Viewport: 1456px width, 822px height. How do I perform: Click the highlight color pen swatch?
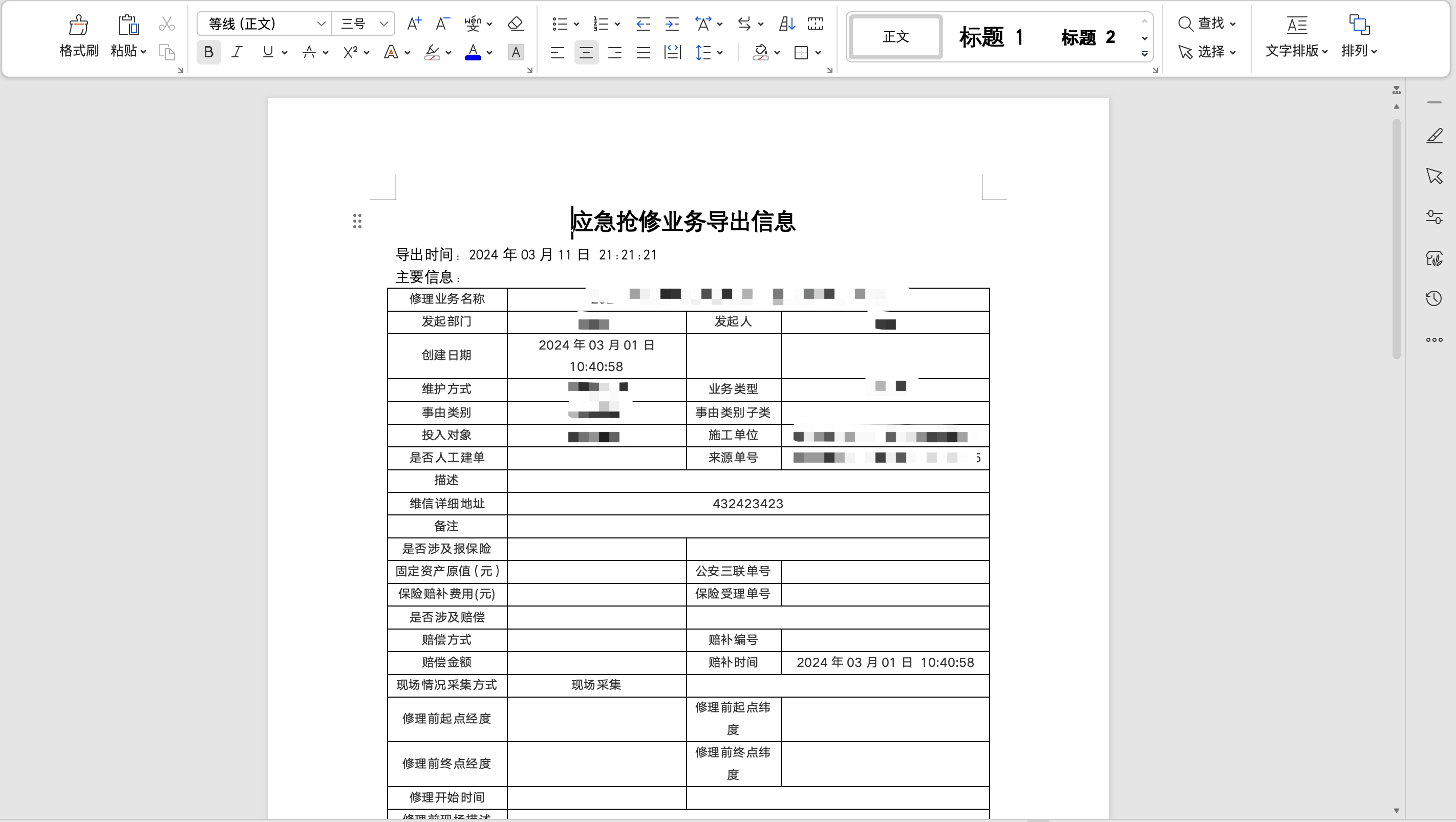(432, 53)
